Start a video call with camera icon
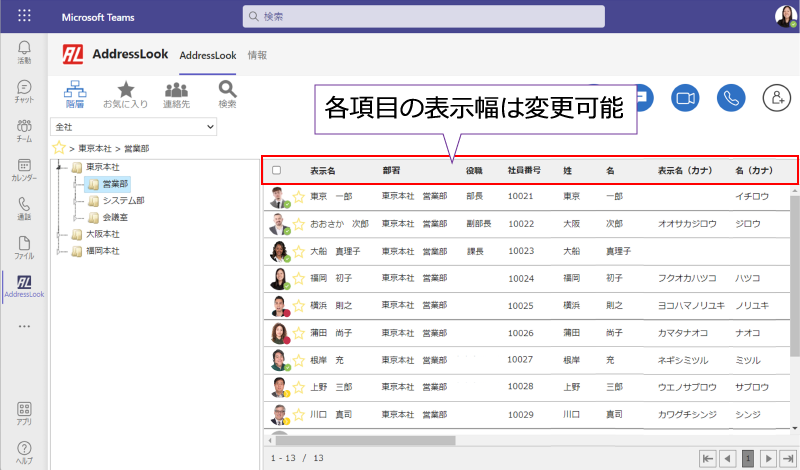This screenshot has height=470, width=800. [x=685, y=97]
